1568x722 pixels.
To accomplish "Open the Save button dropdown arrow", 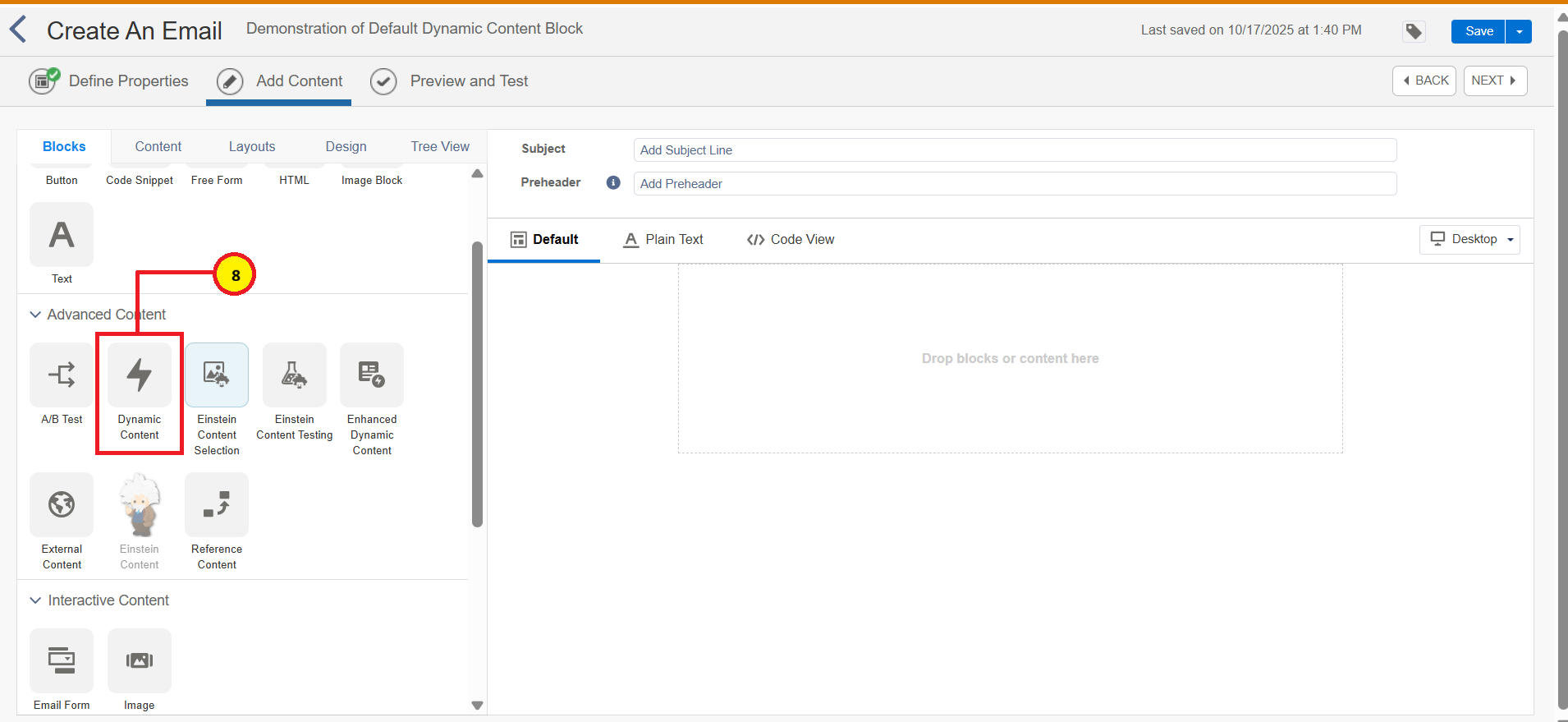I will pyautogui.click(x=1519, y=31).
